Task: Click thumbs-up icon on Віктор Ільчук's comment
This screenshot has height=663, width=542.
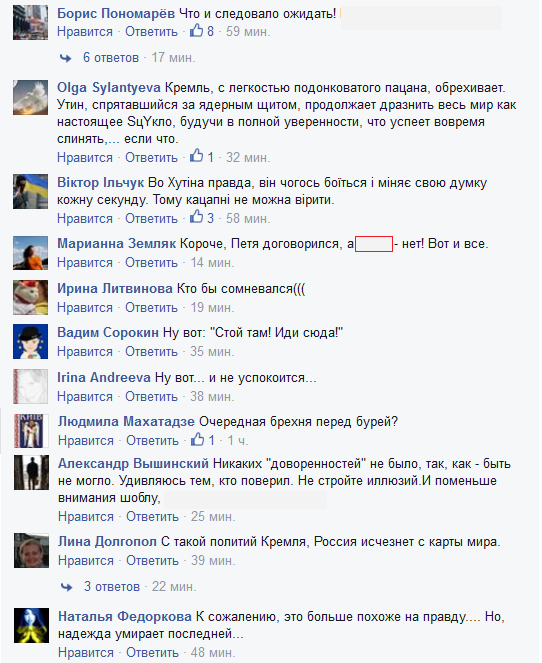Action: click(x=196, y=217)
